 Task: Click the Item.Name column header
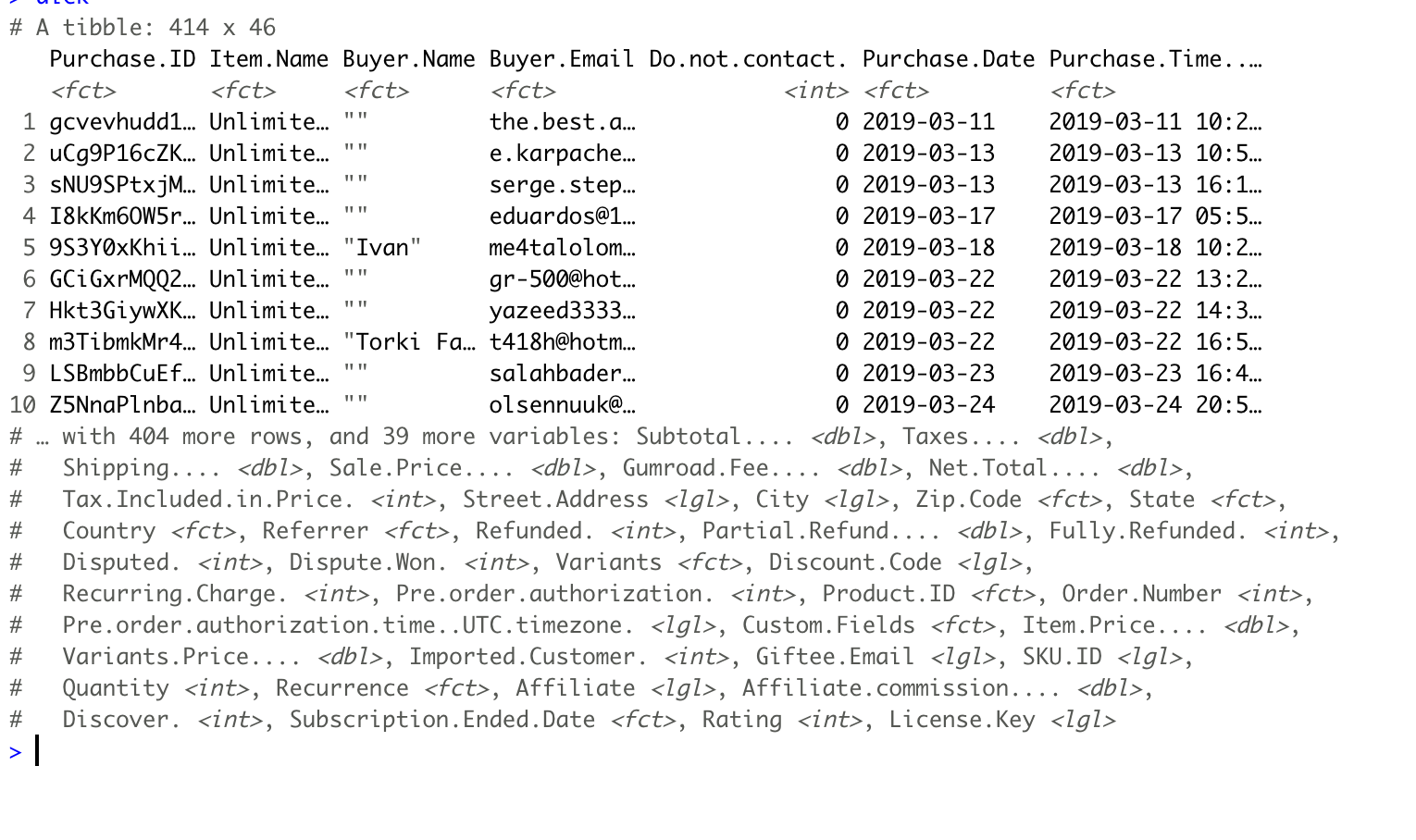click(268, 59)
